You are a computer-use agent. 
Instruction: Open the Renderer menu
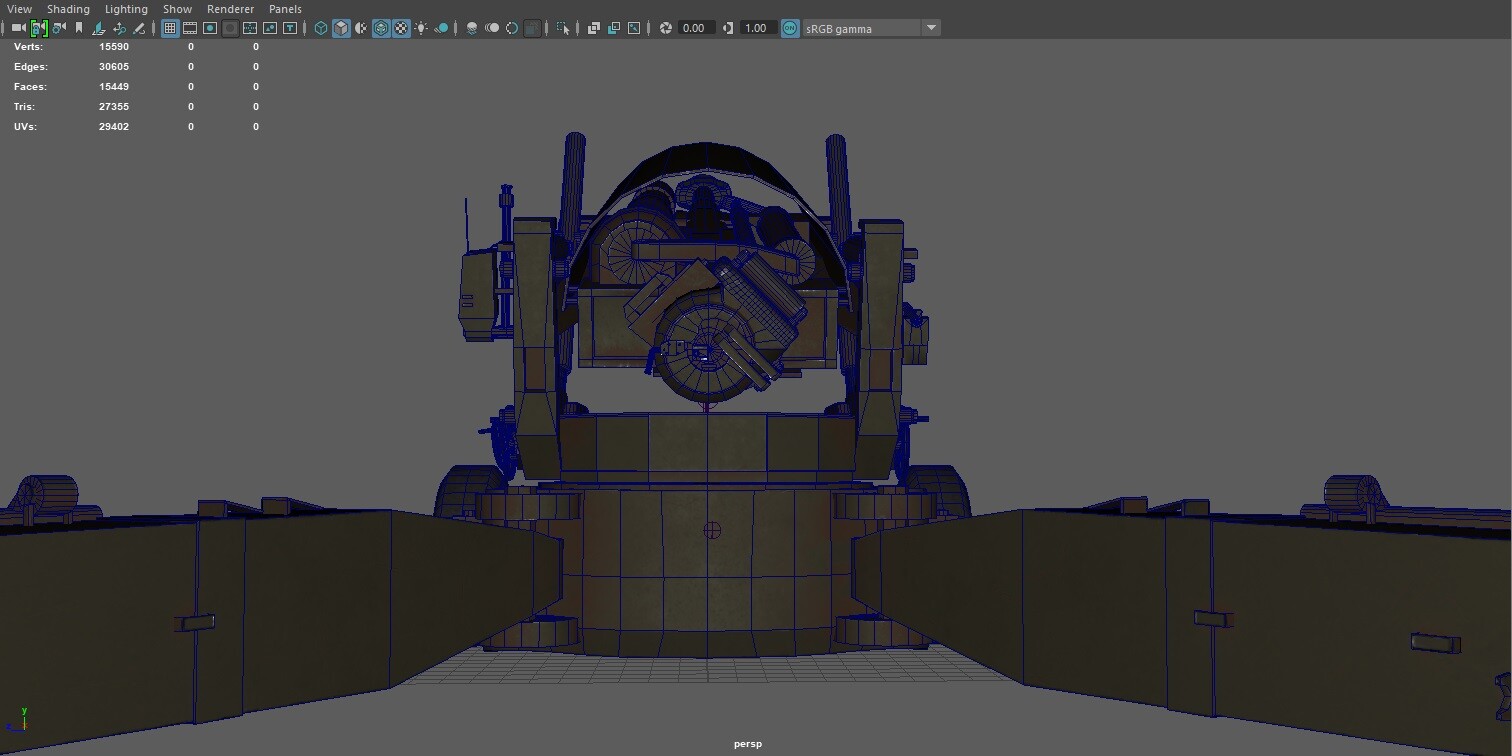click(230, 9)
